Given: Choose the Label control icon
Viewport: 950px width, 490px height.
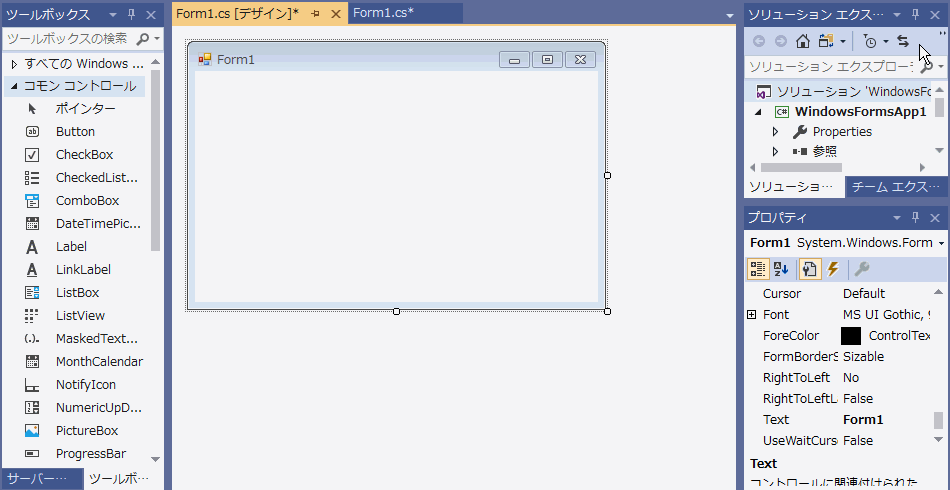Looking at the screenshot, I should 32,247.
